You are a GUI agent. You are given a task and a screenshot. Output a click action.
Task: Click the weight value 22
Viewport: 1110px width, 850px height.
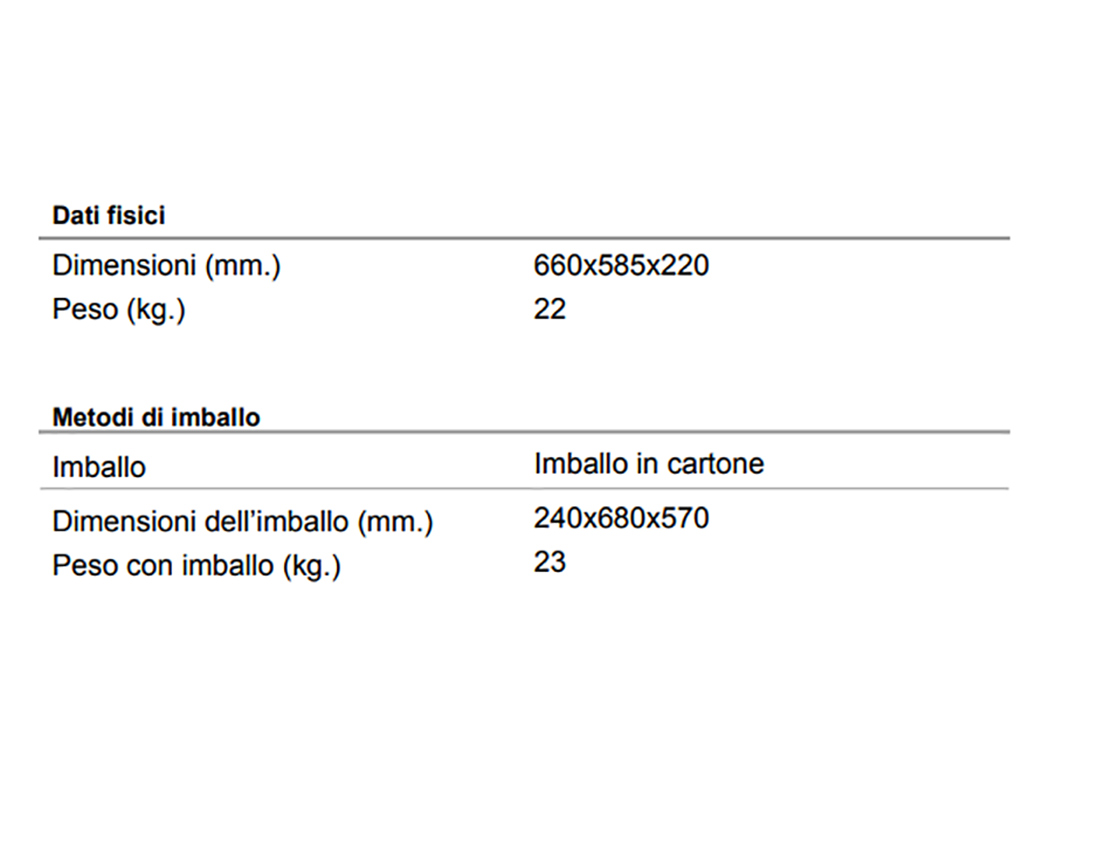pos(549,309)
